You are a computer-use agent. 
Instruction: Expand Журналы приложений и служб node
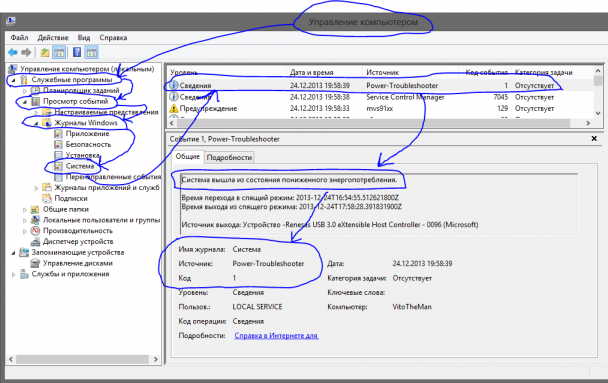pos(36,188)
